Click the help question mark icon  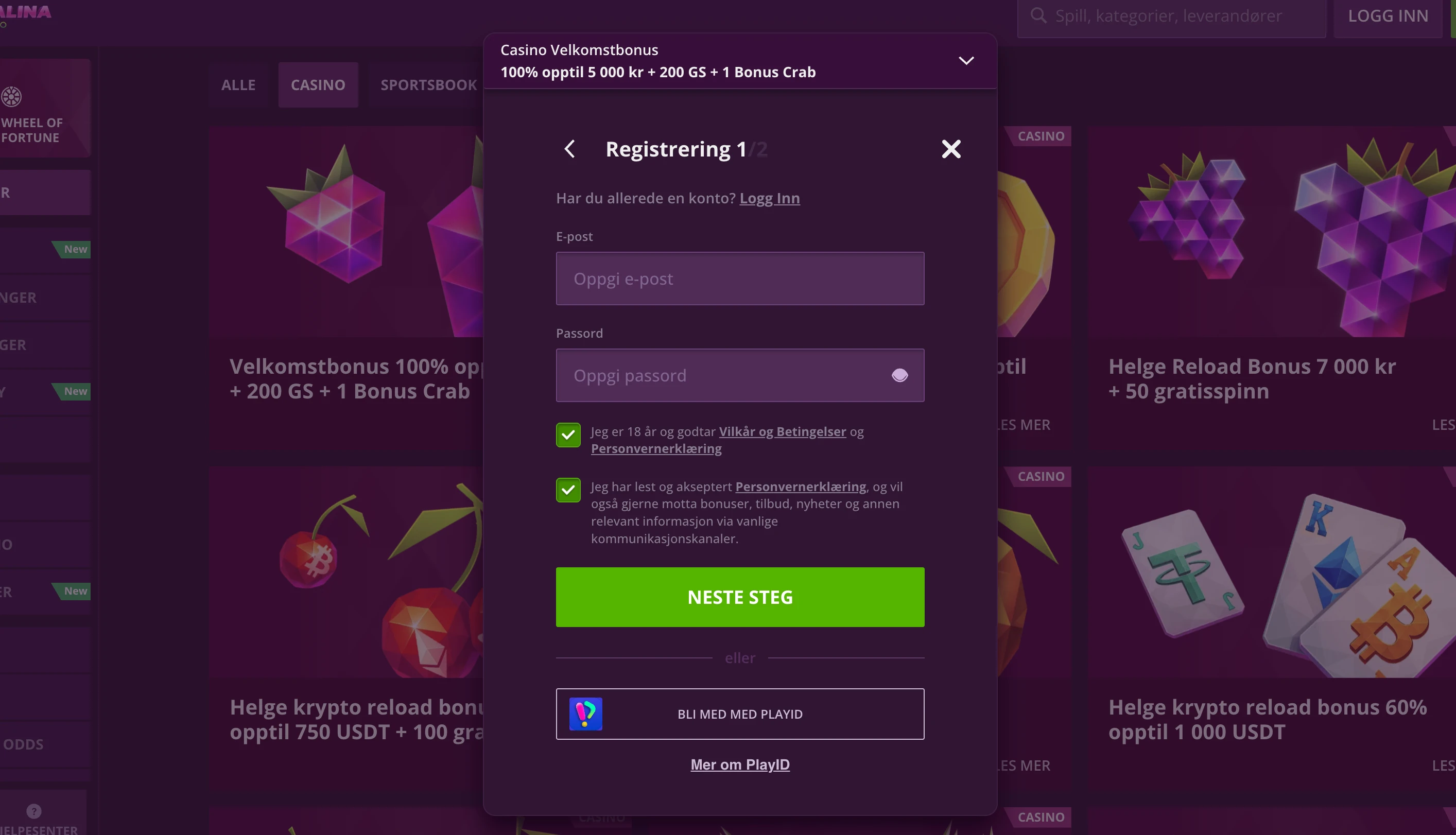tap(34, 810)
